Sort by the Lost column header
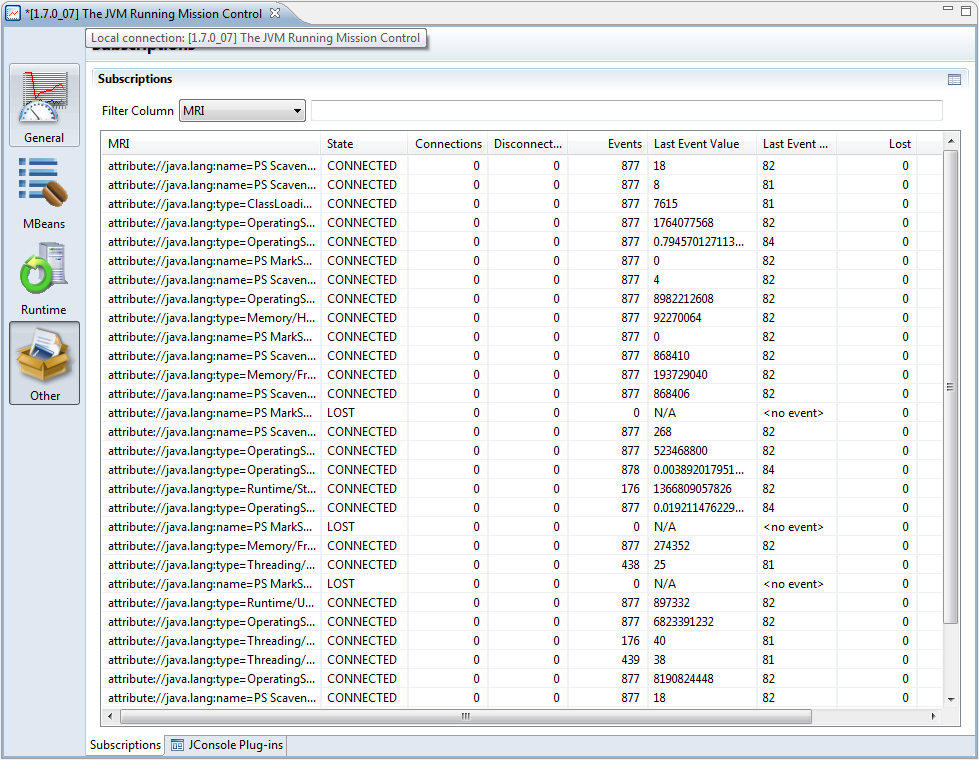The height and width of the screenshot is (760, 979). click(x=876, y=144)
